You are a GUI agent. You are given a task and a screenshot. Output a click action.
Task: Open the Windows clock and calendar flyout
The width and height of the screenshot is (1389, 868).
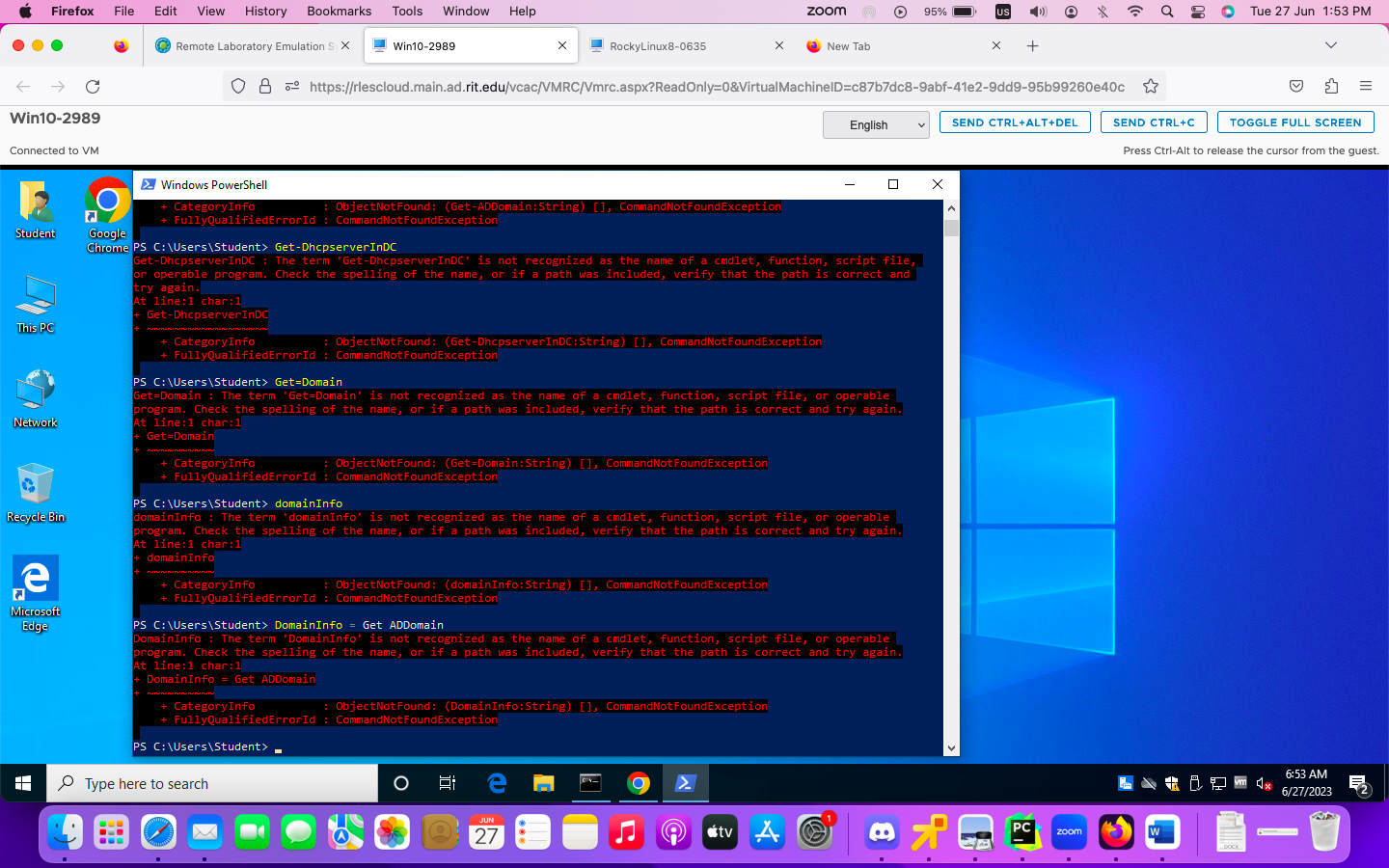point(1306,783)
